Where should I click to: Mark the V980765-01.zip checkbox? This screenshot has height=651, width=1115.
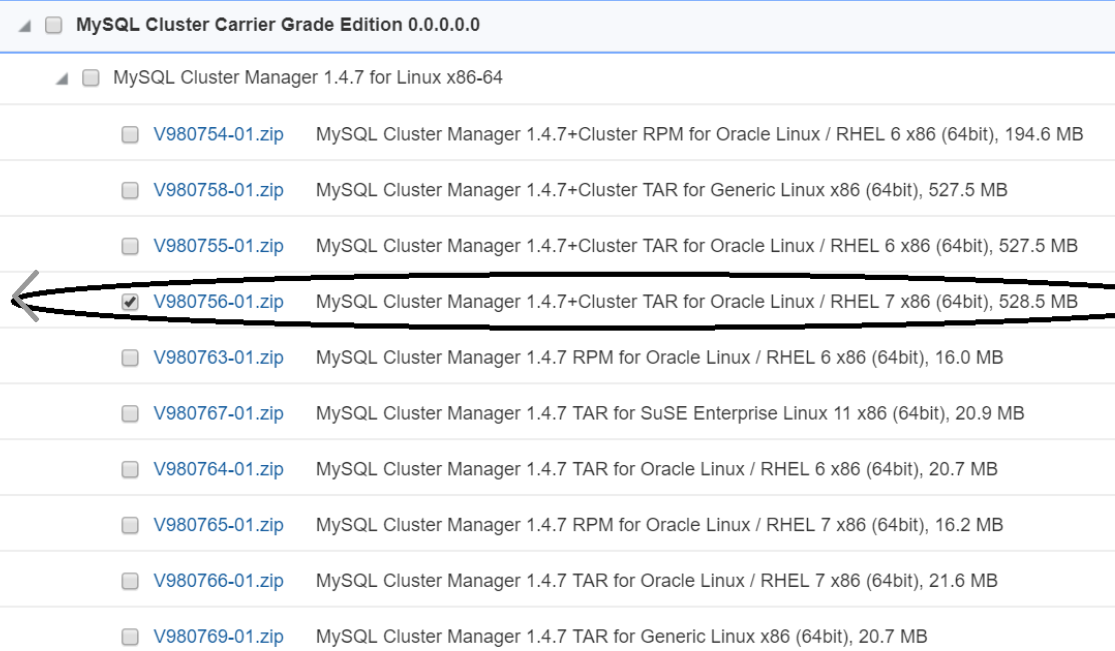pos(130,525)
